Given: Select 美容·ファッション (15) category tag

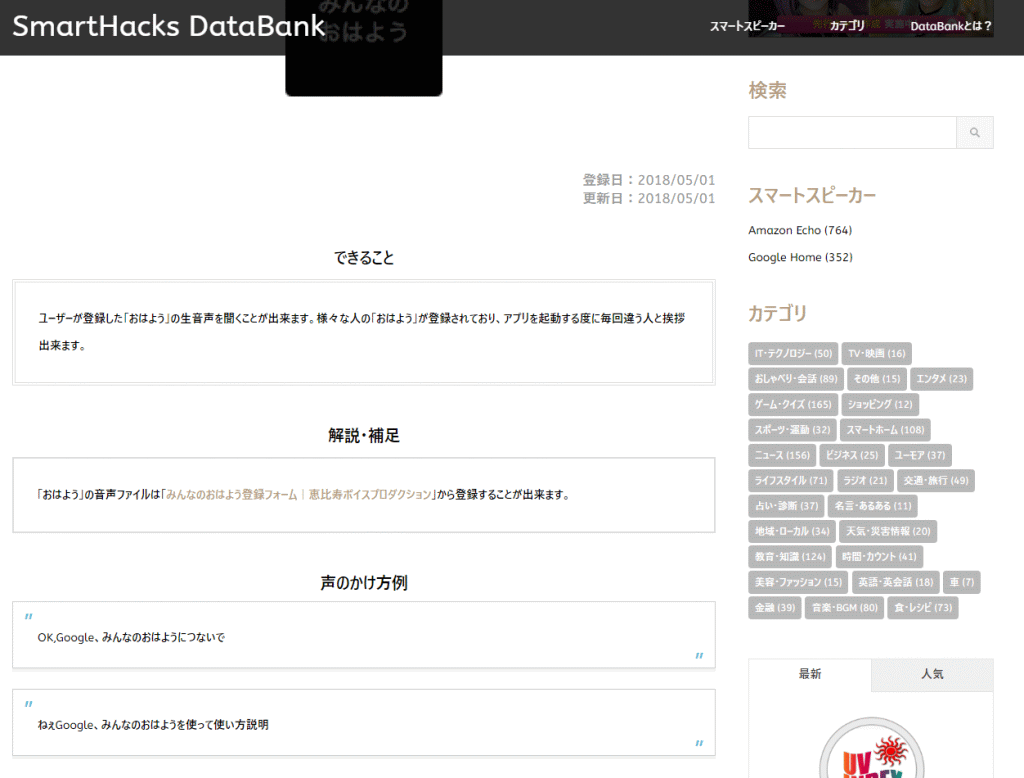Looking at the screenshot, I should [x=798, y=583].
